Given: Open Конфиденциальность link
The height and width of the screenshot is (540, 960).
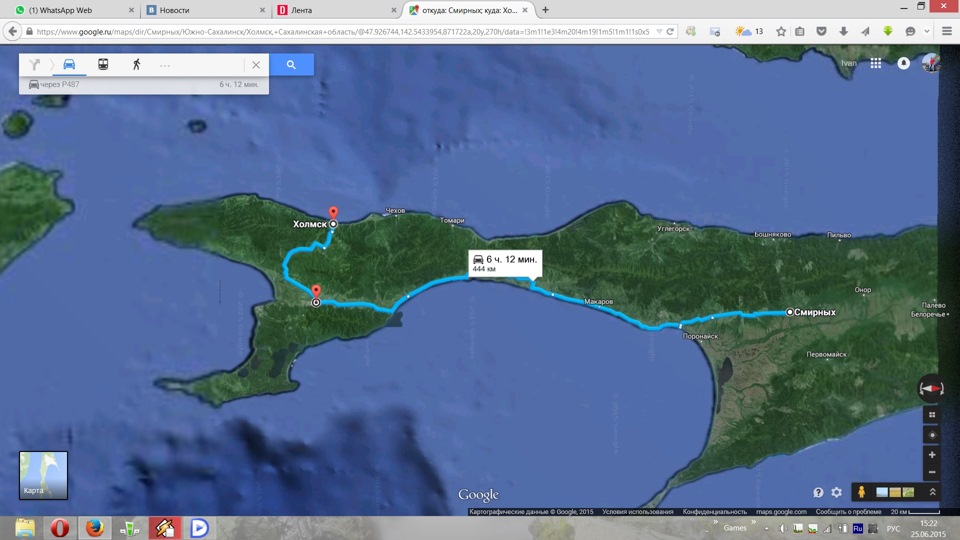Looking at the screenshot, I should click(714, 512).
